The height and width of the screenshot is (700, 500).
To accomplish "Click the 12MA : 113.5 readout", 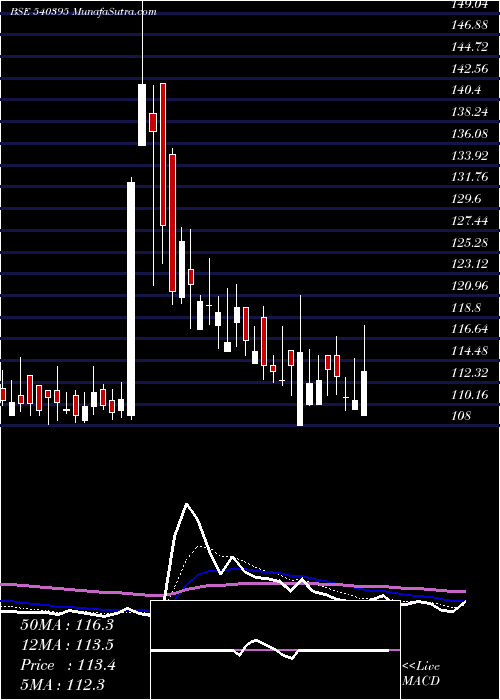I will pos(67,645).
